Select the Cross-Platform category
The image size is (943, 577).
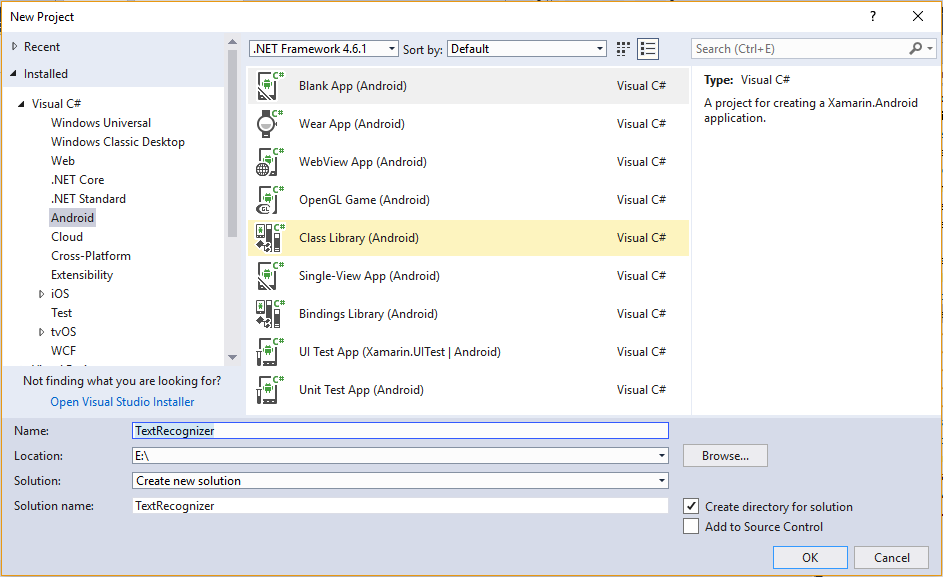(91, 255)
